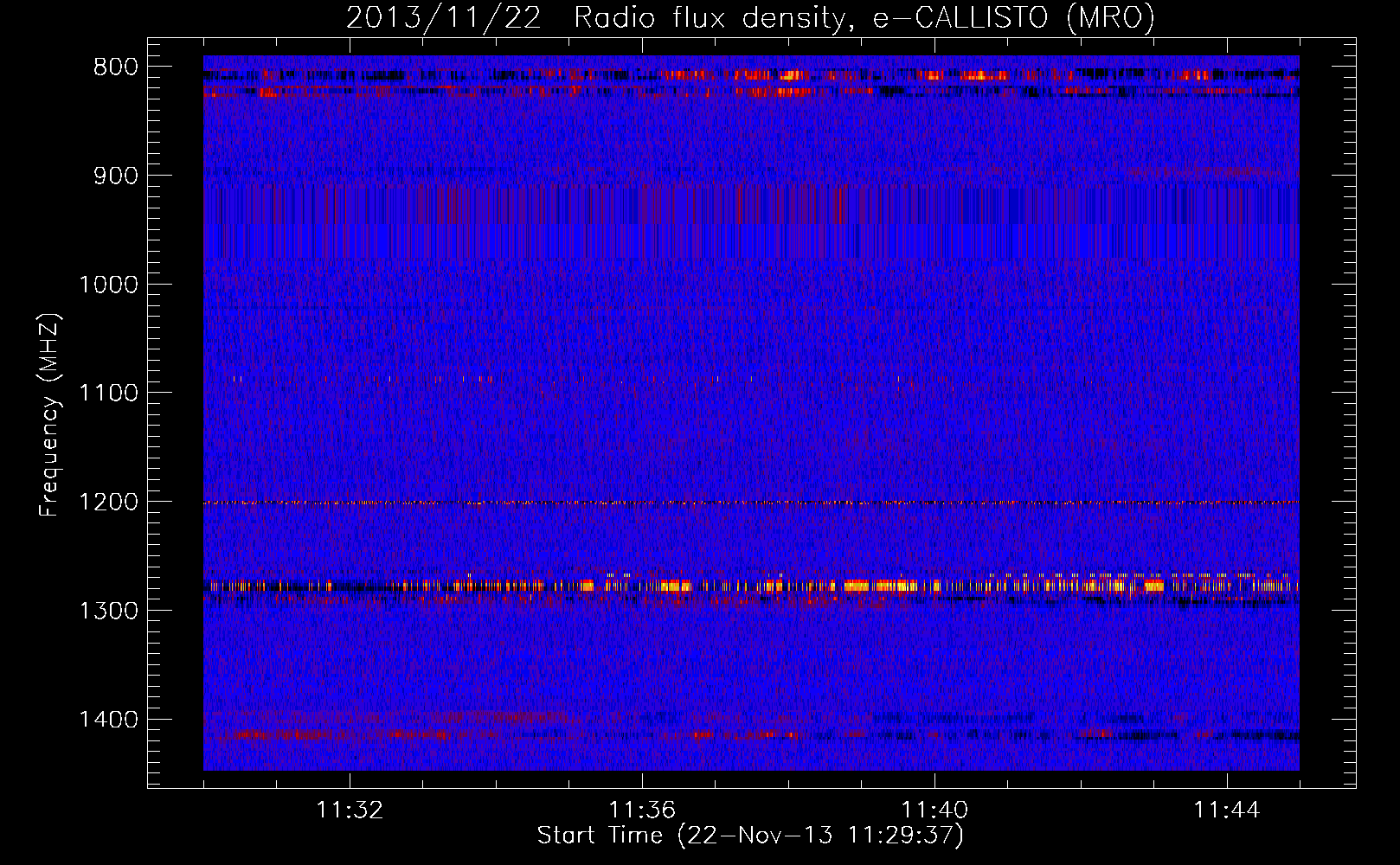Viewport: 1400px width, 865px height.
Task: Click the 800 frequency tick label
Action: coord(115,67)
